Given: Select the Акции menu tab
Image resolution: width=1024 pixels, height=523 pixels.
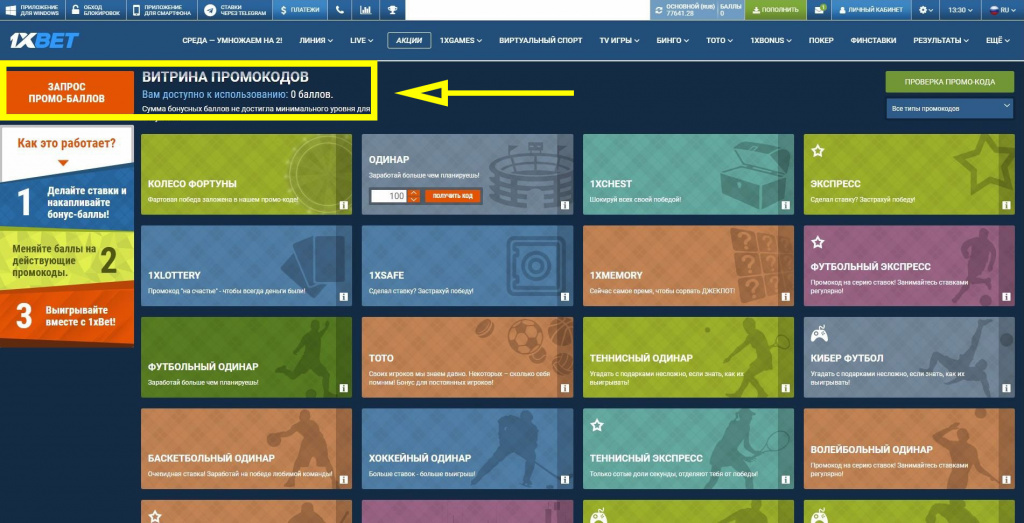Looking at the screenshot, I should tap(409, 40).
